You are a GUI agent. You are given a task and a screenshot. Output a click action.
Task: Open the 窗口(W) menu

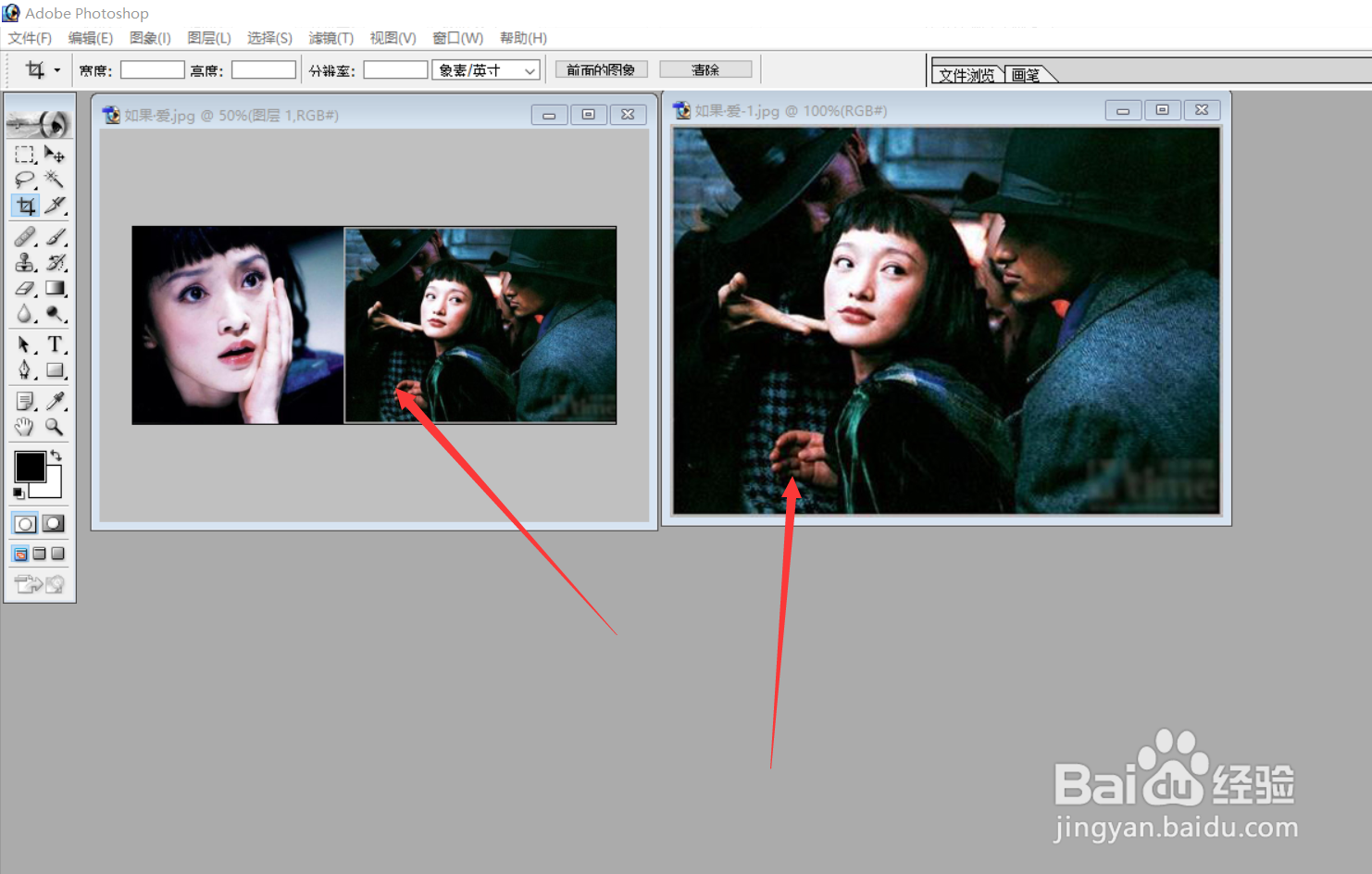(x=457, y=38)
